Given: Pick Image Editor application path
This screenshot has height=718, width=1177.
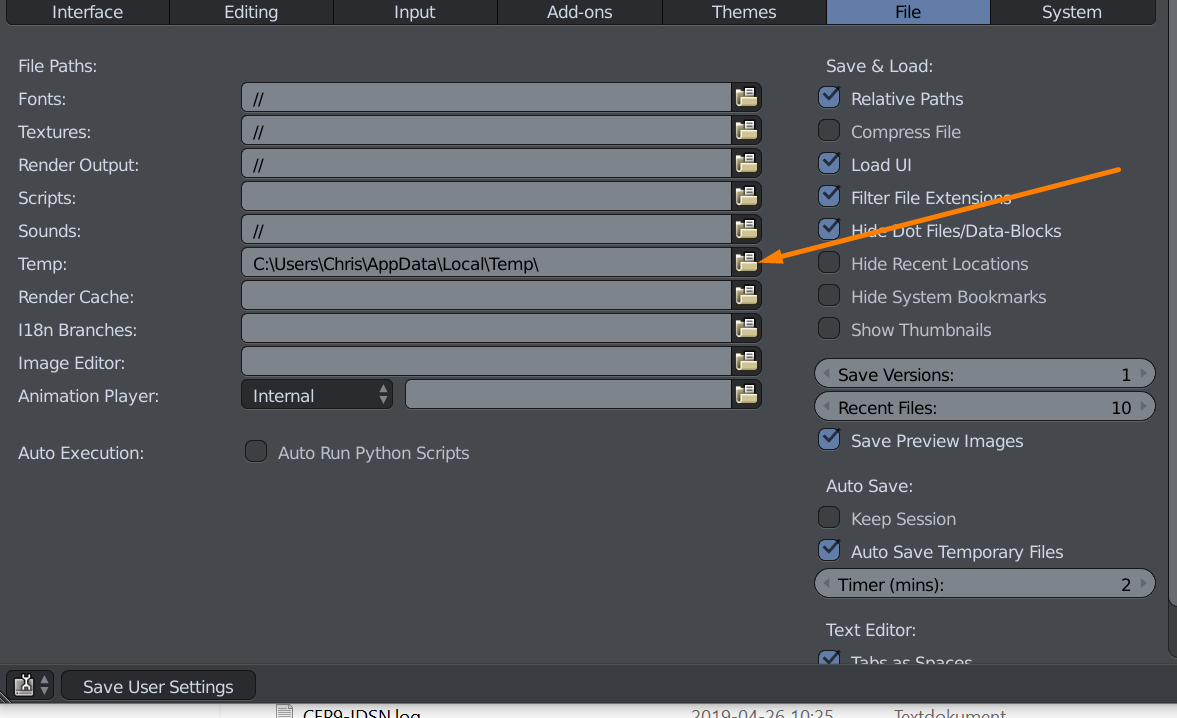Looking at the screenshot, I should tap(746, 362).
